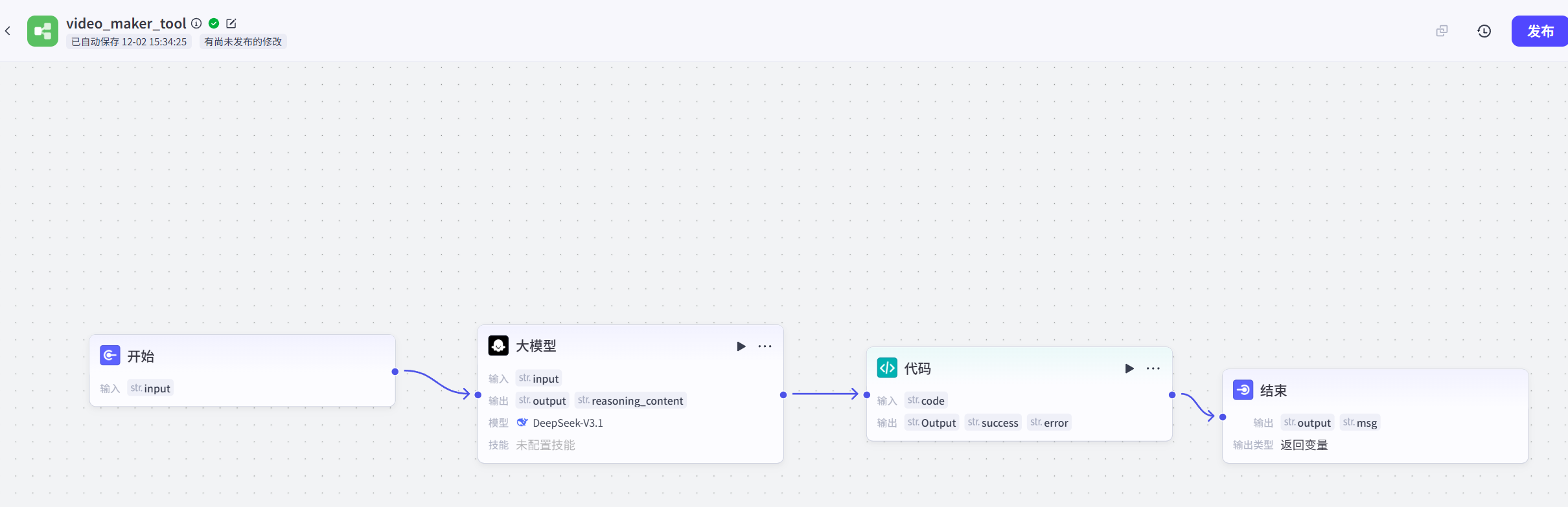Click the 开始 node input variable tag
Viewport: 1568px width, 507px height.
(150, 389)
